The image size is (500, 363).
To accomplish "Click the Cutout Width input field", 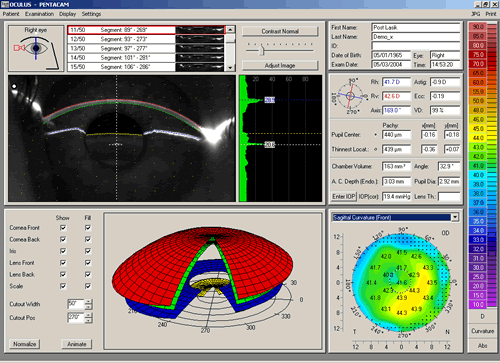I will pyautogui.click(x=76, y=304).
